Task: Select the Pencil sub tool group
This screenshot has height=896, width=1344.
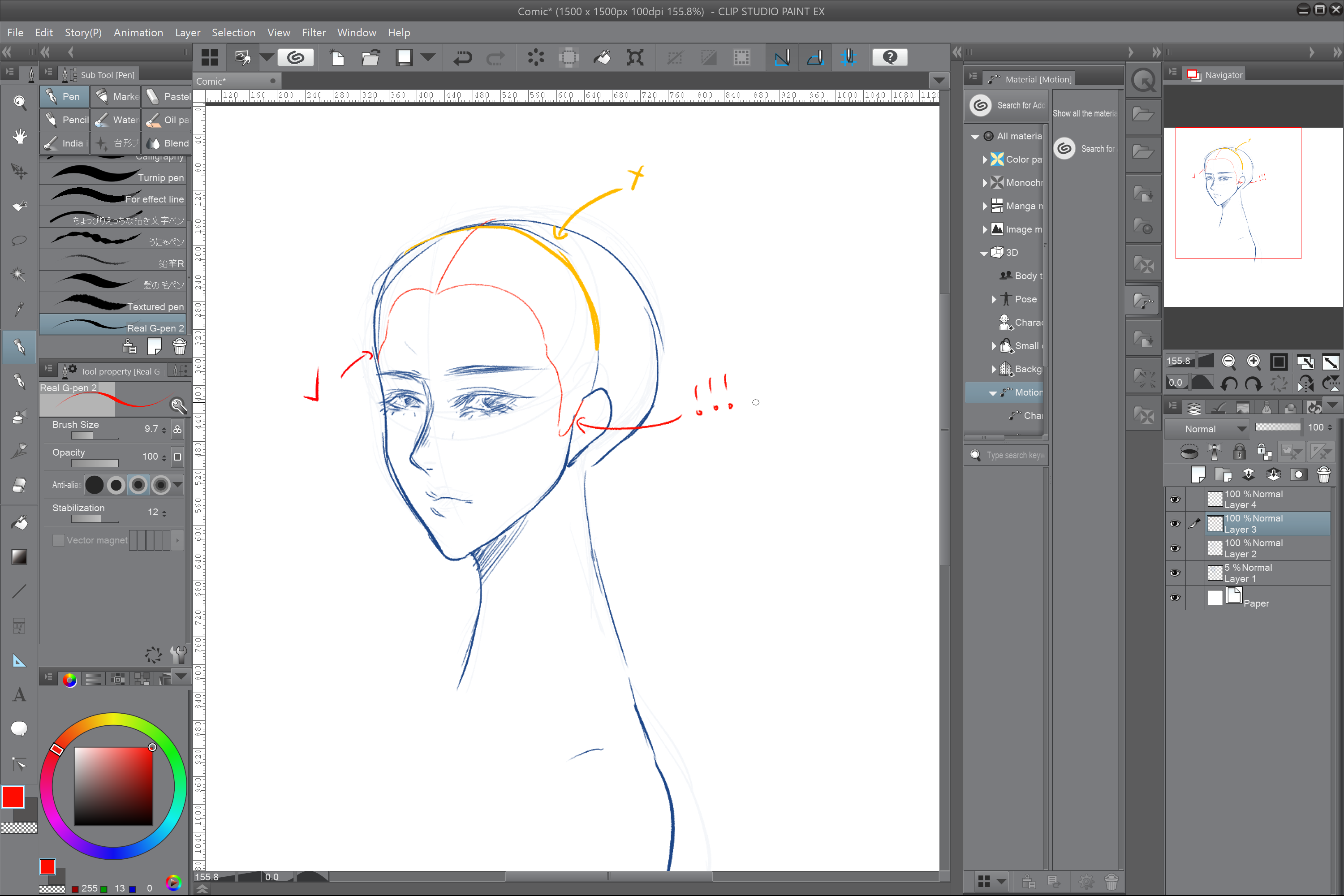Action: pyautogui.click(x=66, y=120)
